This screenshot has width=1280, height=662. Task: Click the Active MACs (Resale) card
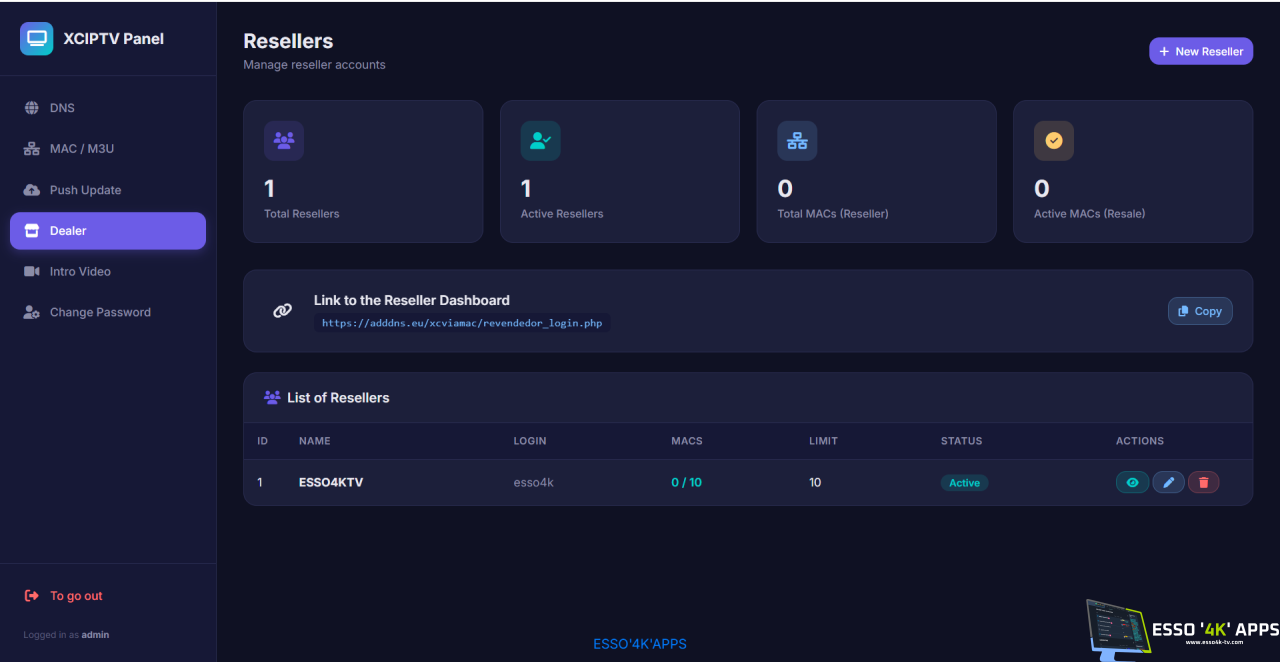(x=1133, y=171)
